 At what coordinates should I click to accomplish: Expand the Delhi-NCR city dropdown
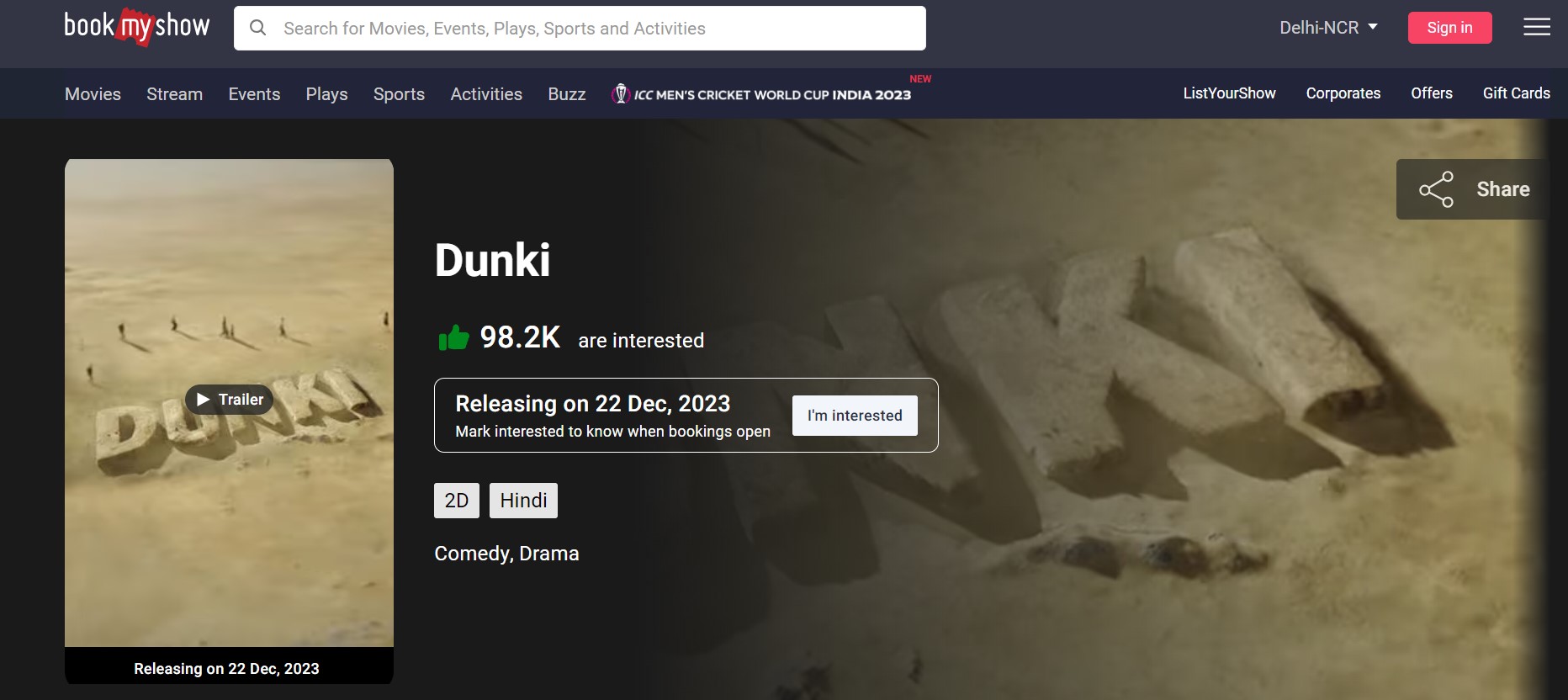coord(1328,28)
